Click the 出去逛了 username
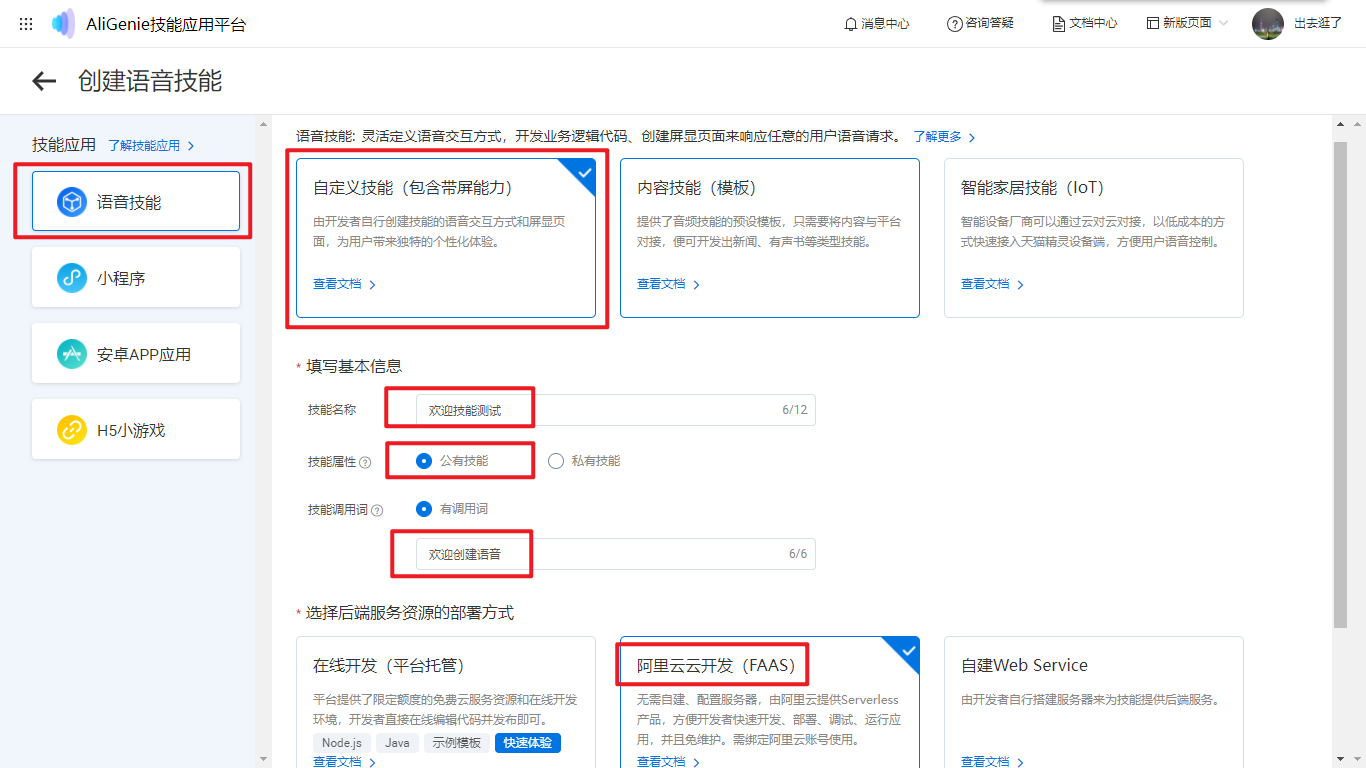1366x768 pixels. pos(1318,24)
